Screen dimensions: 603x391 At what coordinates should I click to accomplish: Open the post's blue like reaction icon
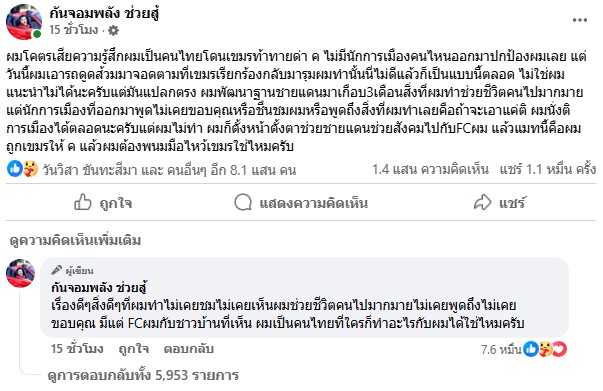pos(15,169)
